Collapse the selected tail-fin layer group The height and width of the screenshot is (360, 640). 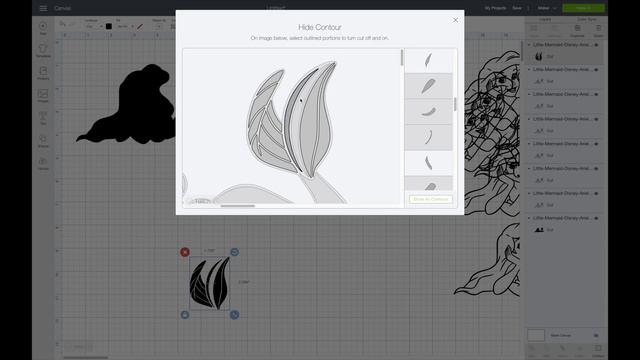click(529, 45)
